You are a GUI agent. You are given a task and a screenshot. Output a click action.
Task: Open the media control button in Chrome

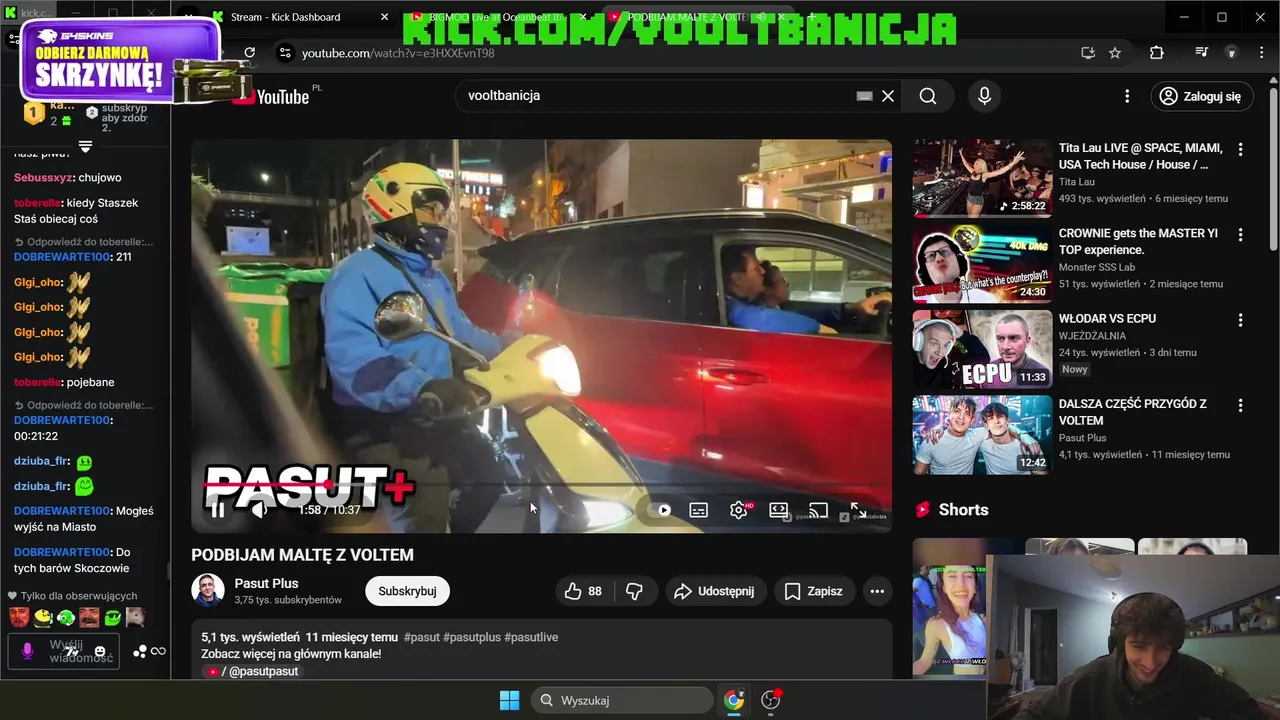tap(1202, 53)
